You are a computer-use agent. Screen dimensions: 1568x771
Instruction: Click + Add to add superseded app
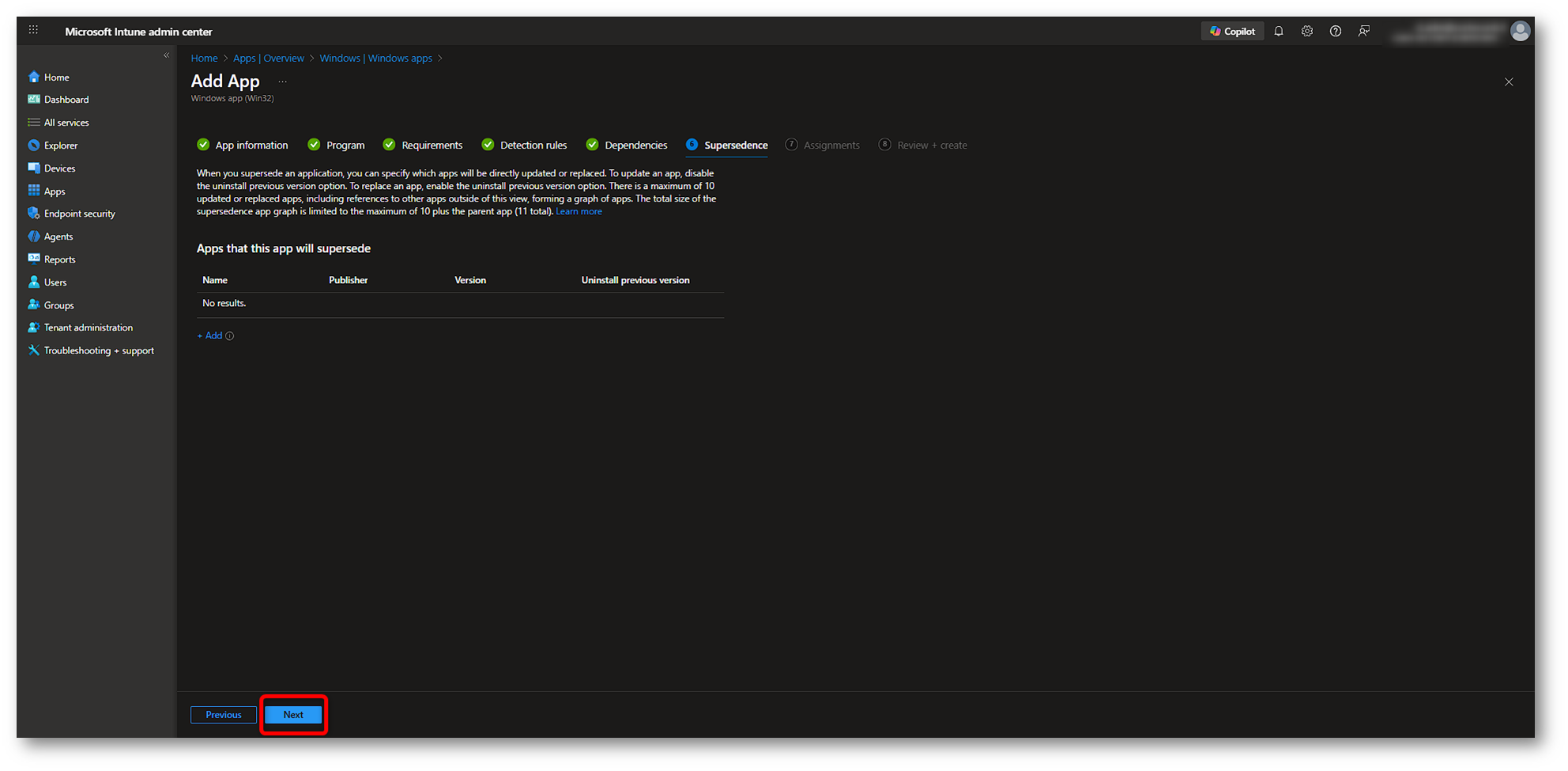pos(209,336)
